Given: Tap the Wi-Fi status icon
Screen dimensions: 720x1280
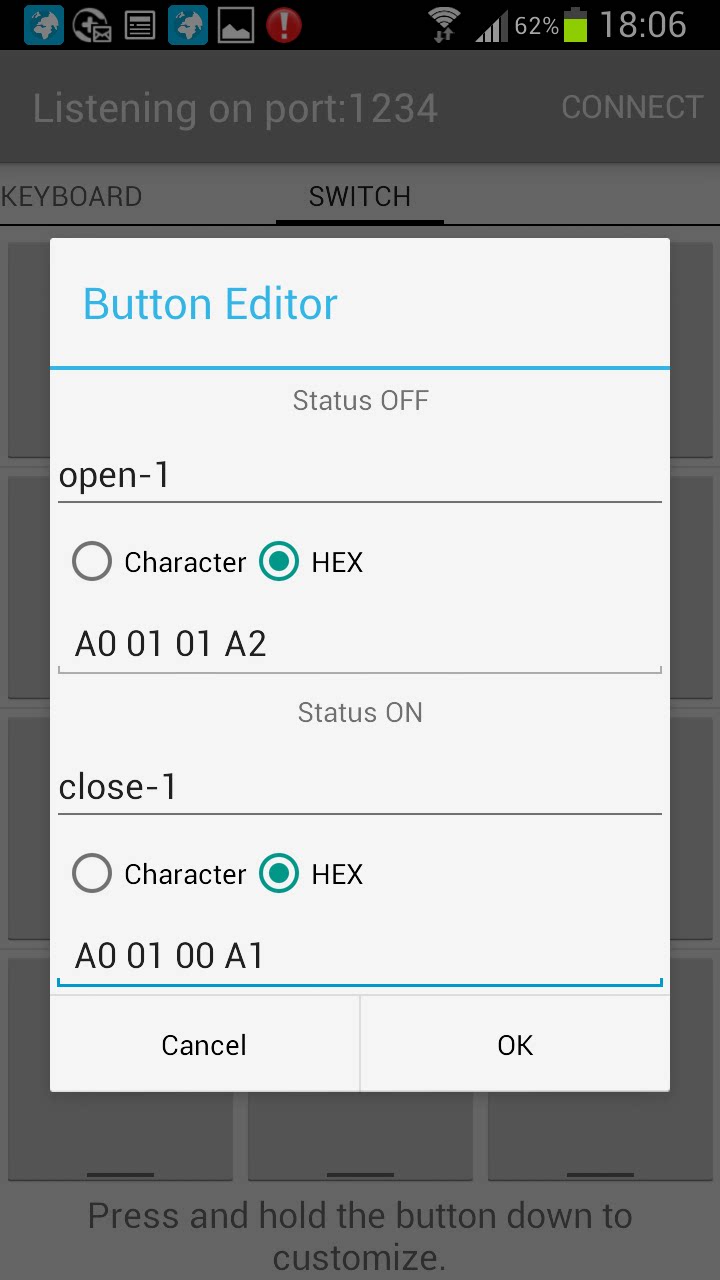Looking at the screenshot, I should [x=444, y=25].
